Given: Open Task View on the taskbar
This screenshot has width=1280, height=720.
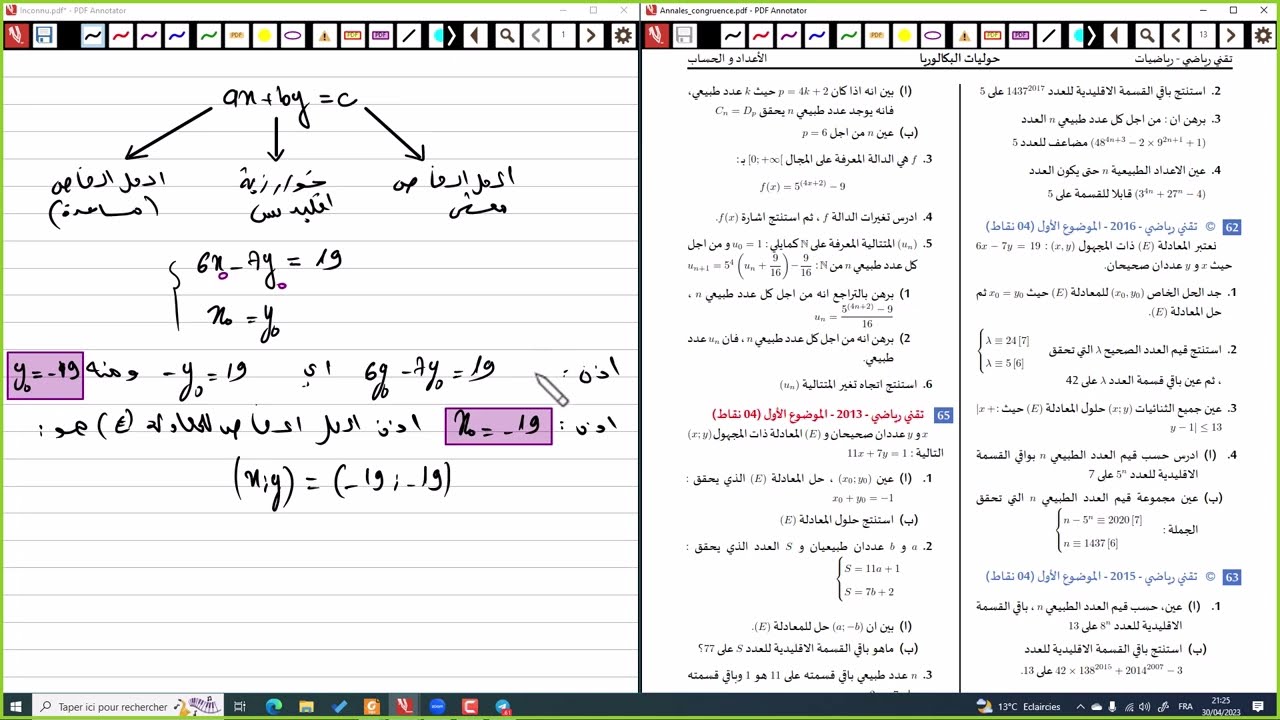Looking at the screenshot, I should coord(240,707).
